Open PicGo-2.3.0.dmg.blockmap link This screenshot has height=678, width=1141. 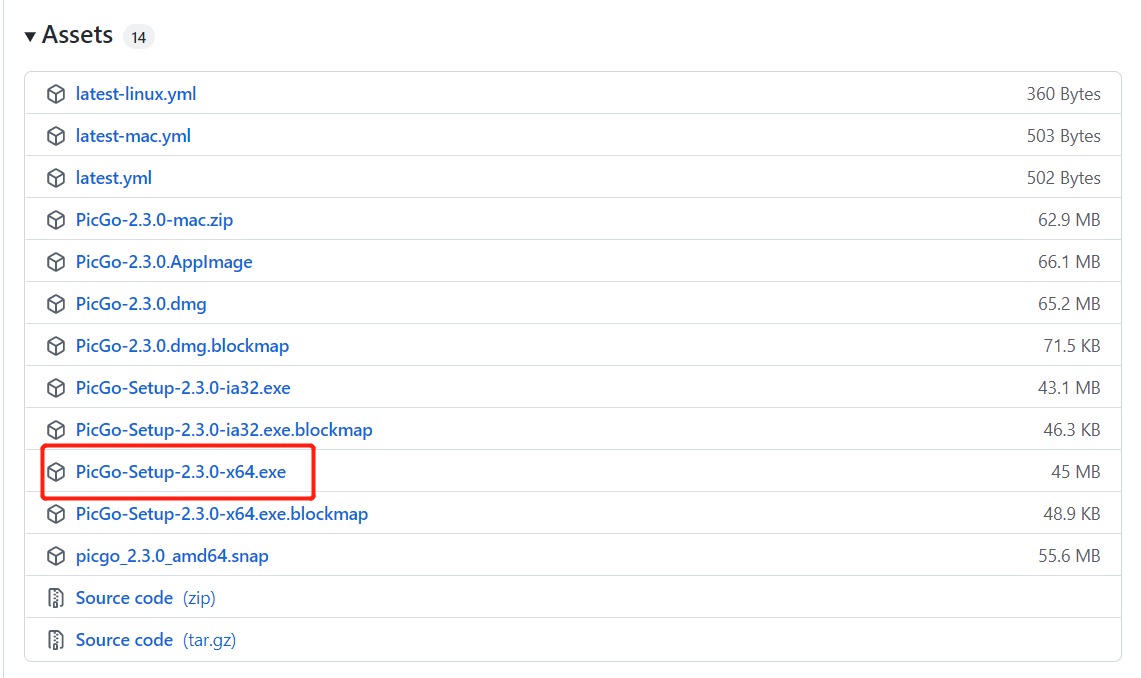(182, 346)
